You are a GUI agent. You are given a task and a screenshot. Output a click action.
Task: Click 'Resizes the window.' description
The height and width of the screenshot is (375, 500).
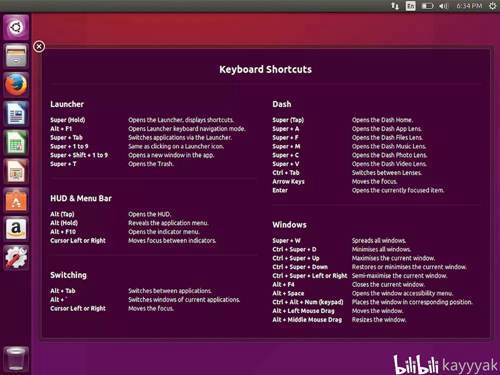379,320
